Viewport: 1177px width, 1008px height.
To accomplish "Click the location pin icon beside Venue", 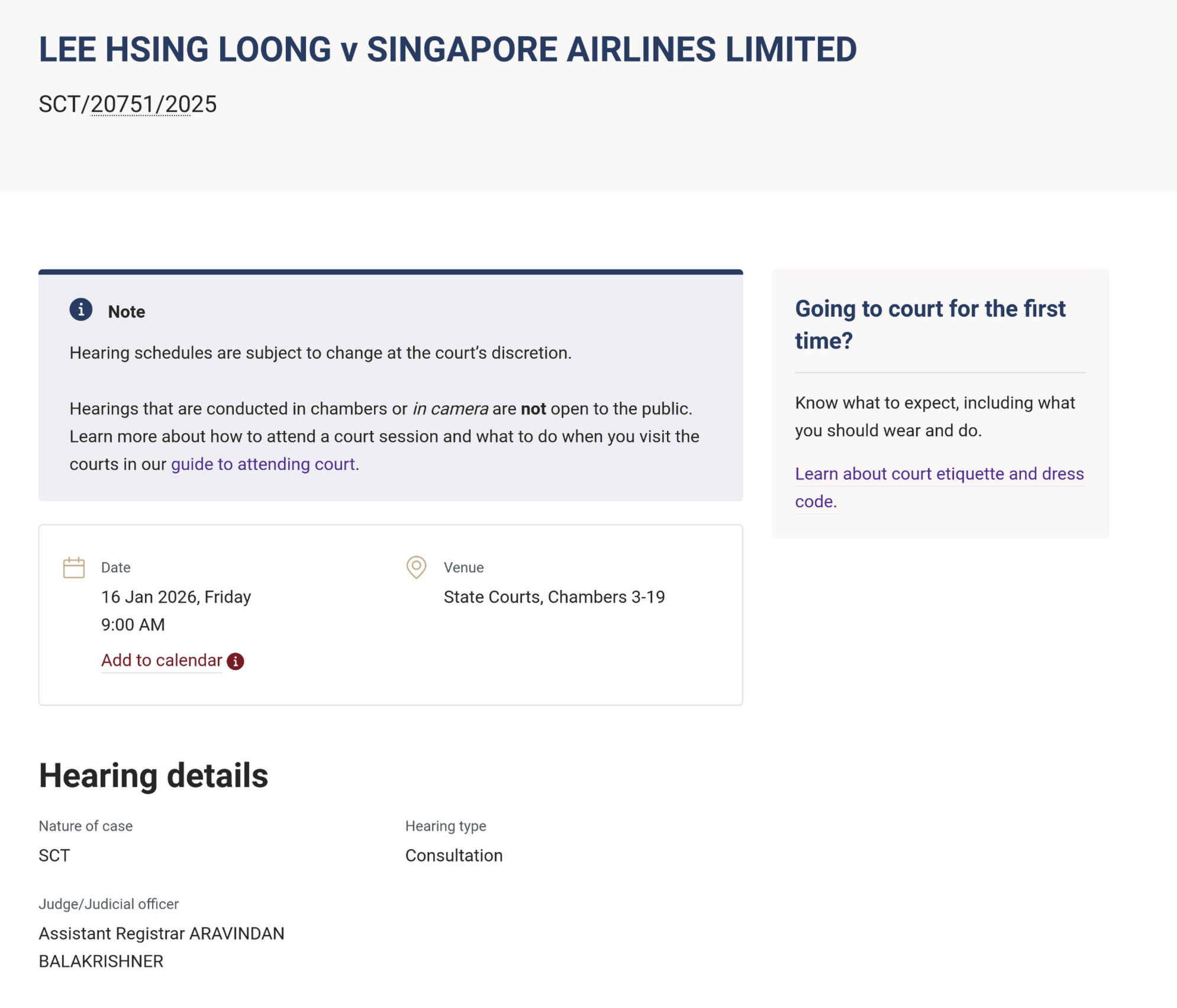I will (416, 567).
